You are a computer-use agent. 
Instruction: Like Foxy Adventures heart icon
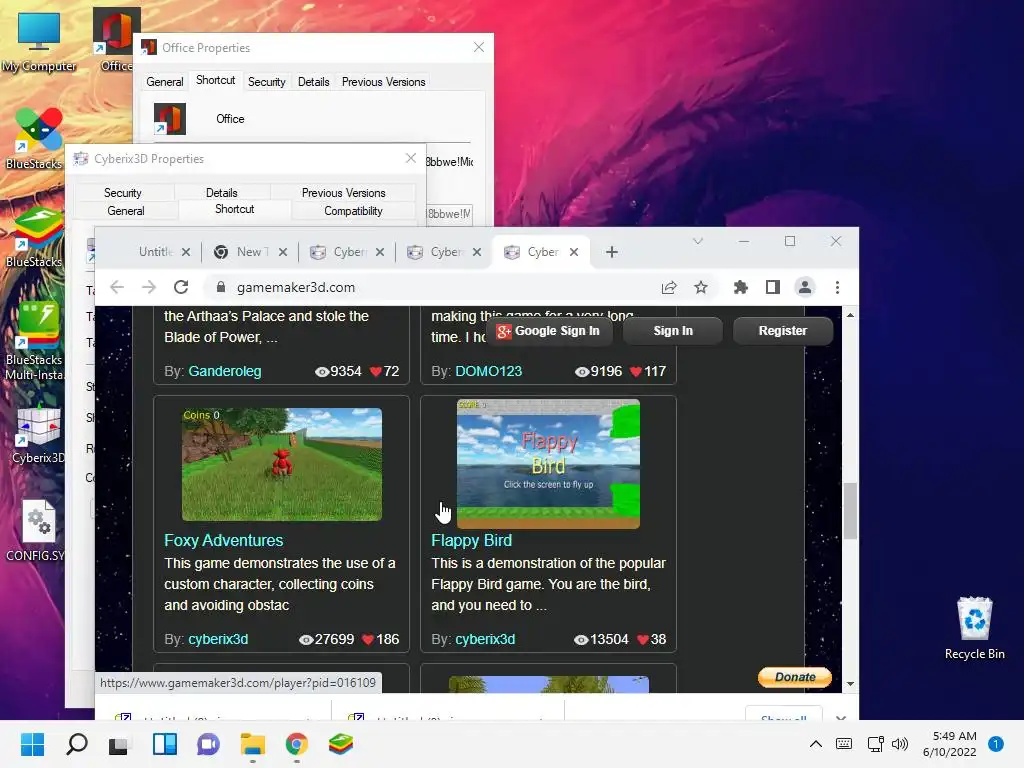tap(368, 639)
